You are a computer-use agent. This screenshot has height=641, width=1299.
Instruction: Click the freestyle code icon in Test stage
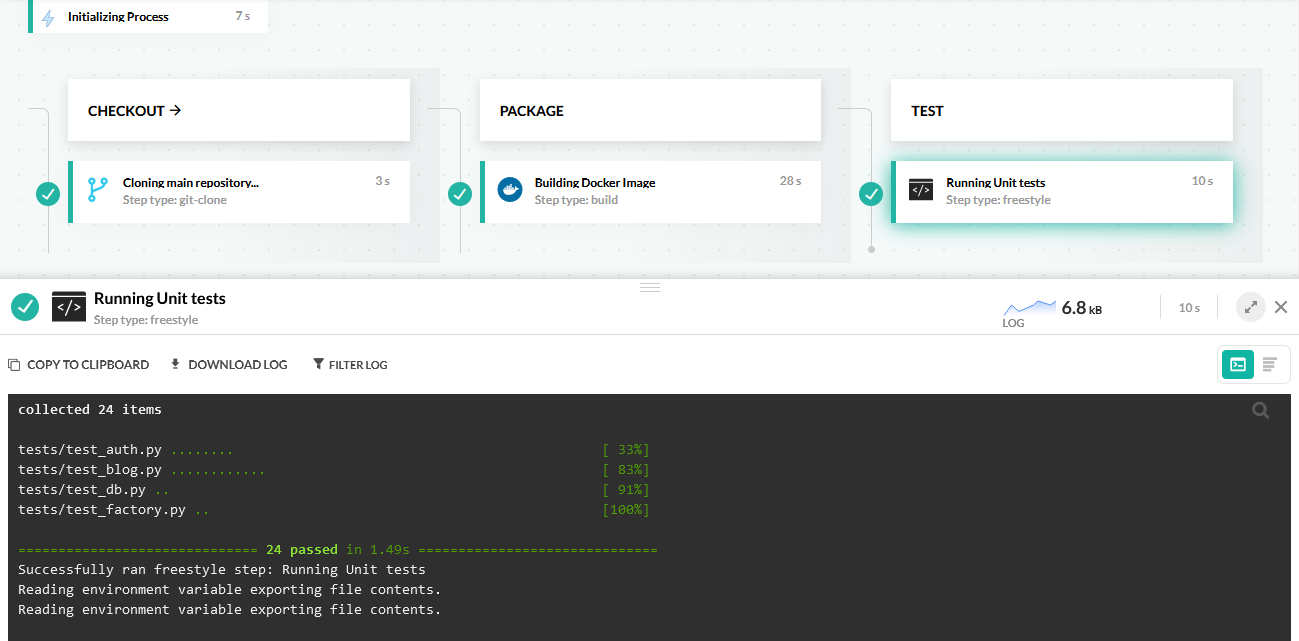click(x=921, y=190)
